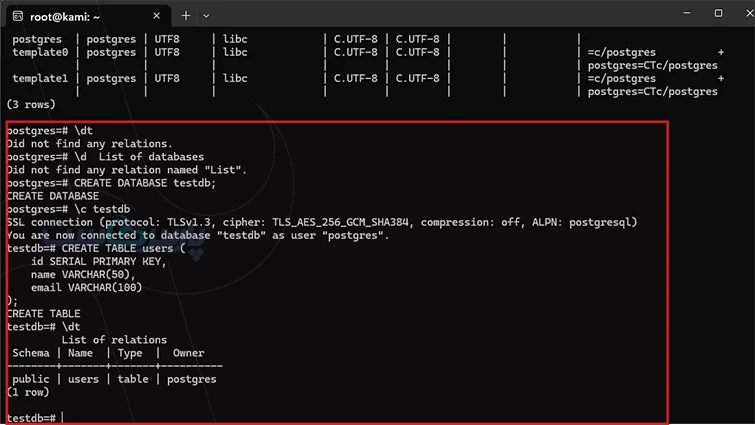Click the 'email VARCHAR(100)' line

pyautogui.click(x=87, y=288)
